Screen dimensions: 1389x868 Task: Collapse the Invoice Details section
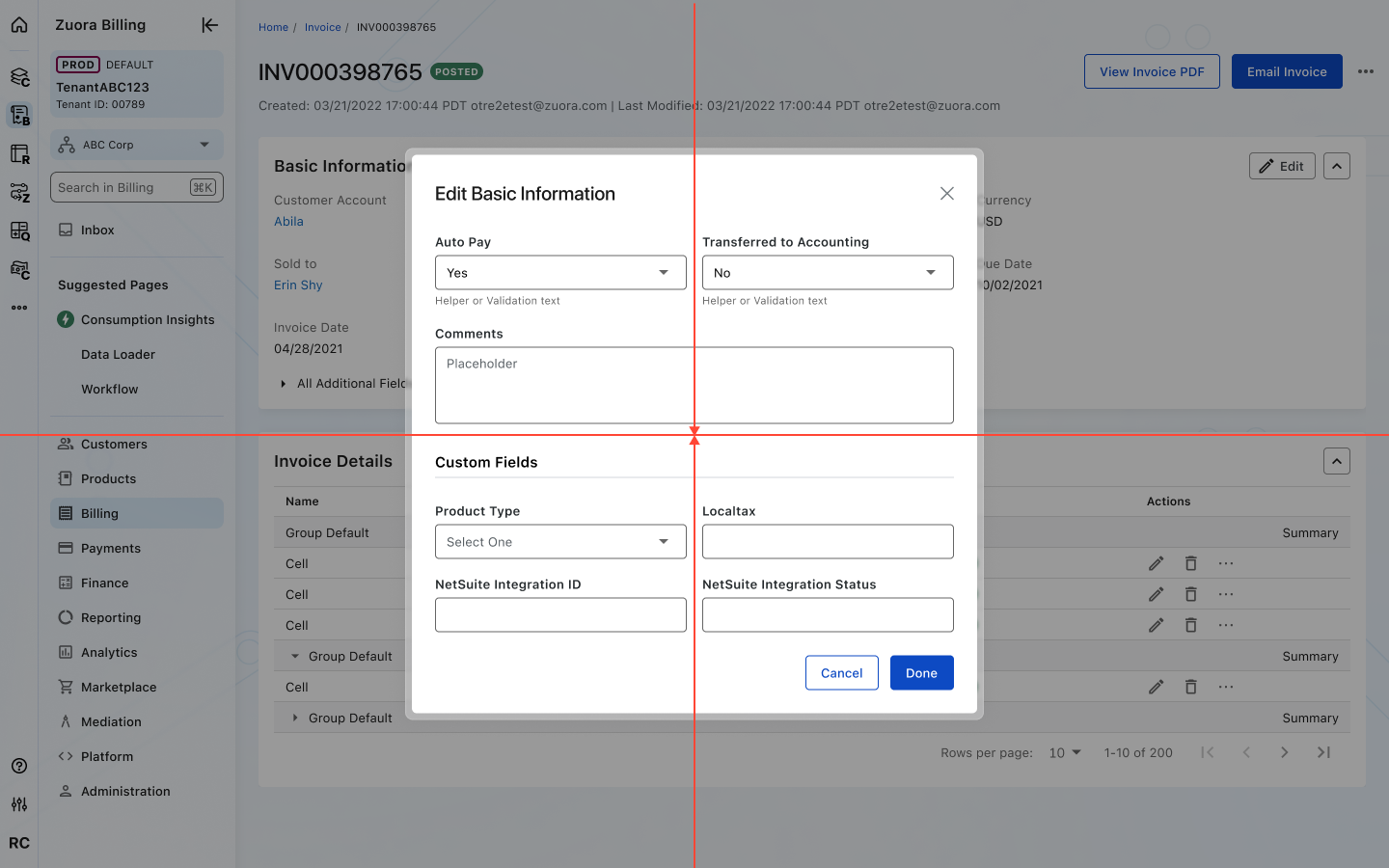[1336, 461]
